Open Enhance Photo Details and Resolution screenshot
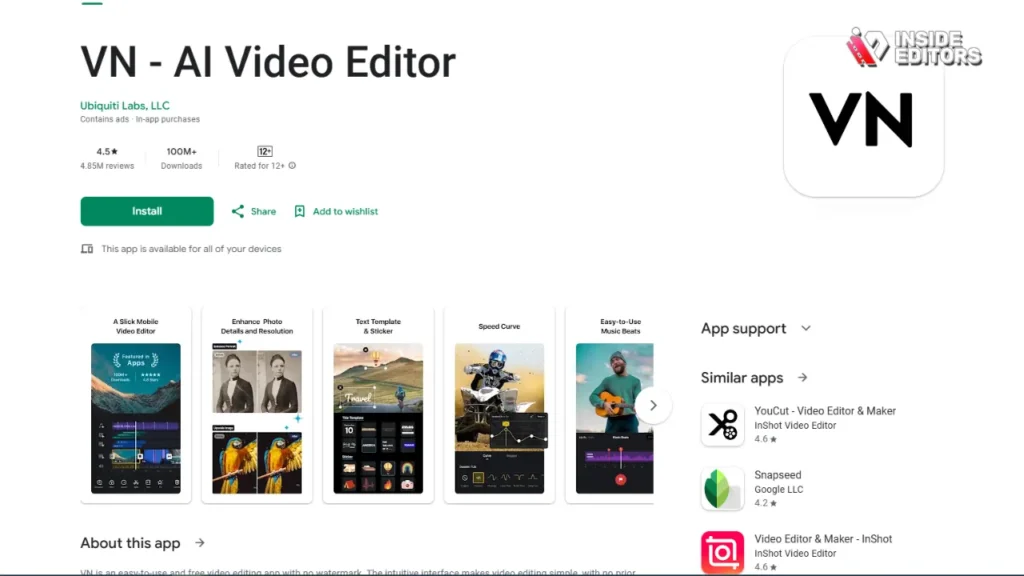Screen dimensions: 1024x576 (x=257, y=405)
